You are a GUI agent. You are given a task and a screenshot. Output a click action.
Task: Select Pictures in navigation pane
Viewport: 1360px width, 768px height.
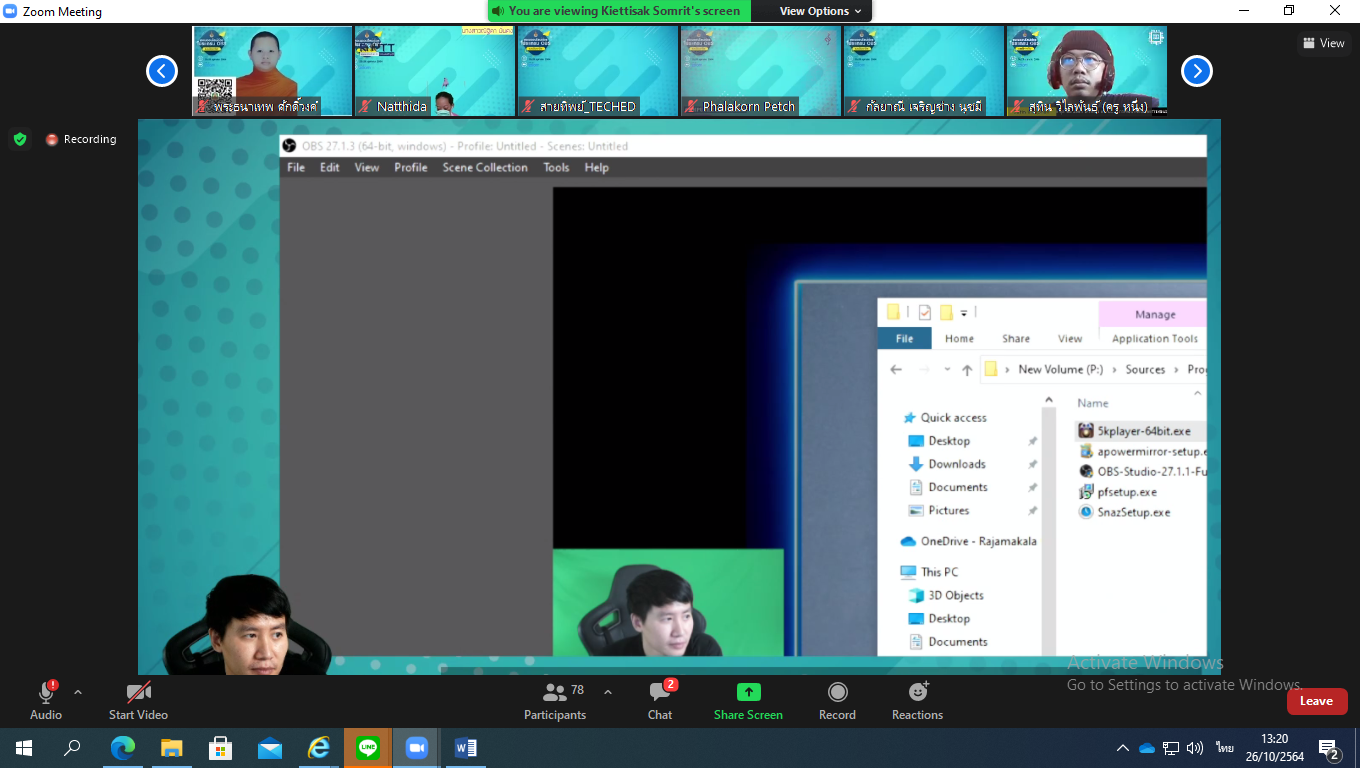(948, 510)
